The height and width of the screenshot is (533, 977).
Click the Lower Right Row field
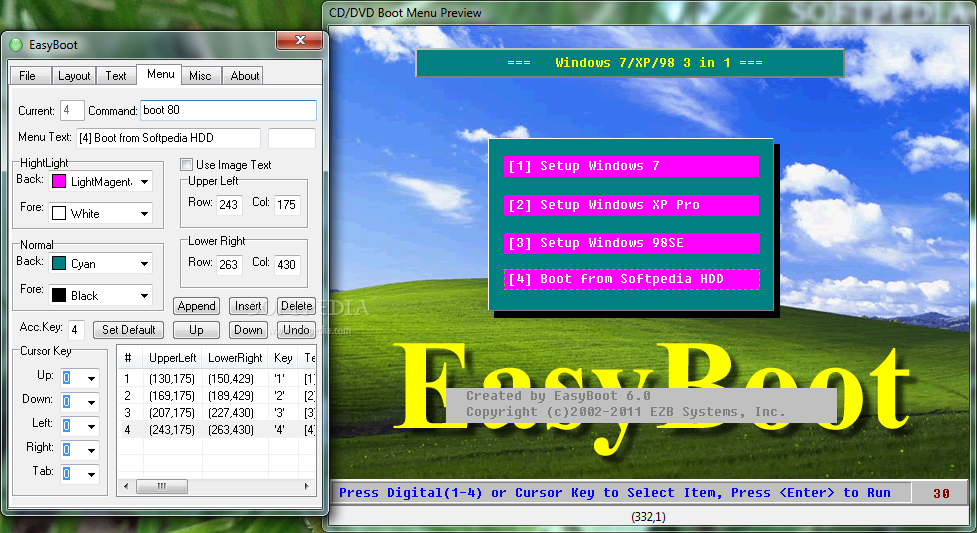[x=229, y=264]
